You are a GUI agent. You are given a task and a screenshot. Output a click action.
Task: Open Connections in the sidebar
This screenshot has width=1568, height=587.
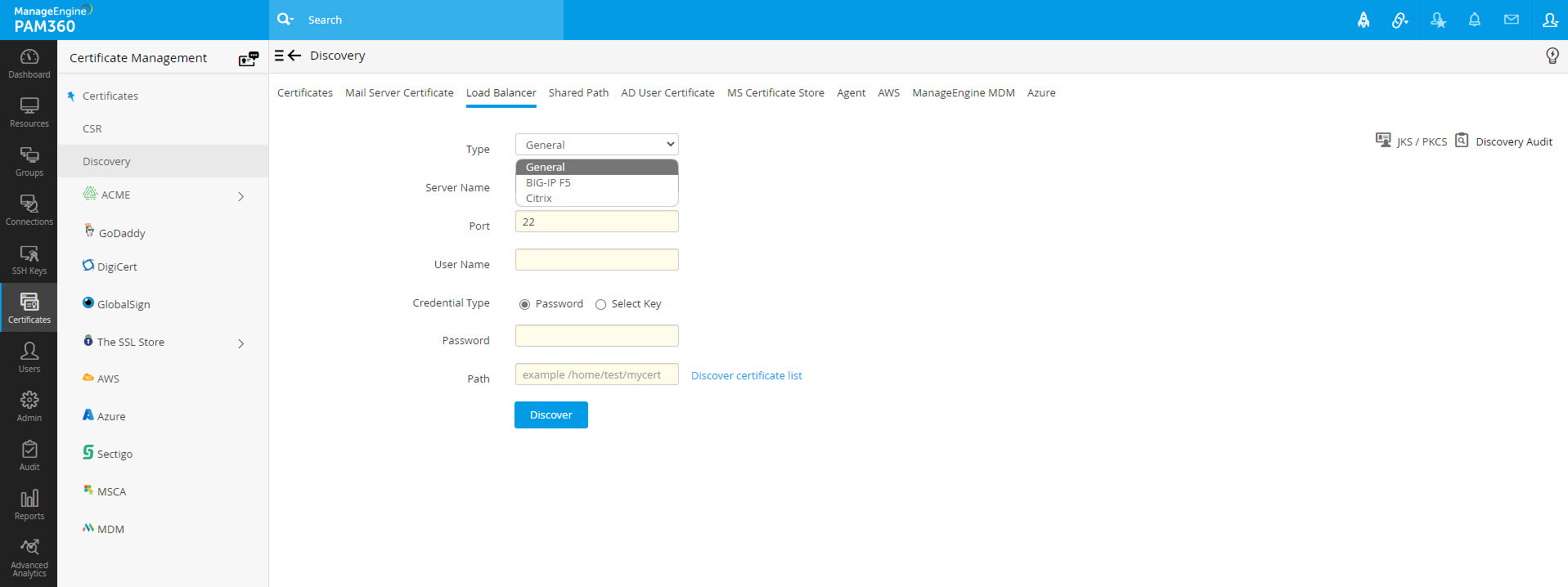(29, 210)
